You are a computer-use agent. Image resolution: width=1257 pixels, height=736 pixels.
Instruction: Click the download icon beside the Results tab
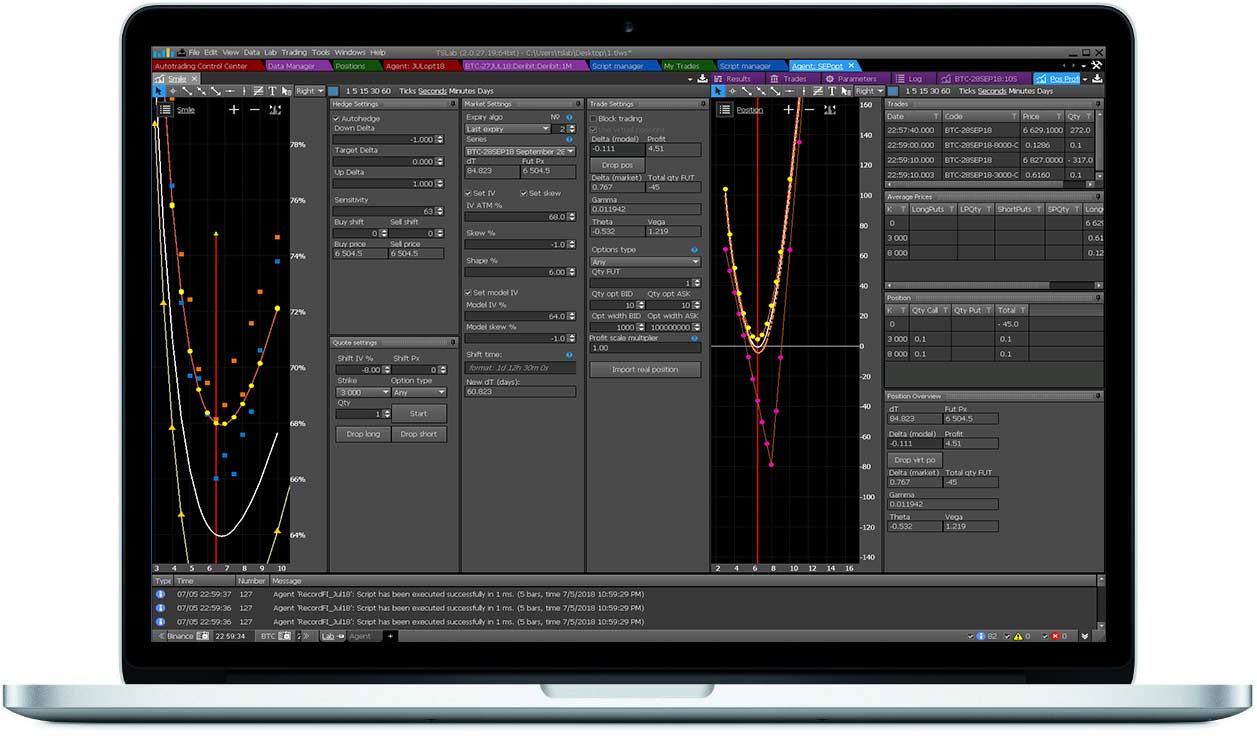point(702,78)
